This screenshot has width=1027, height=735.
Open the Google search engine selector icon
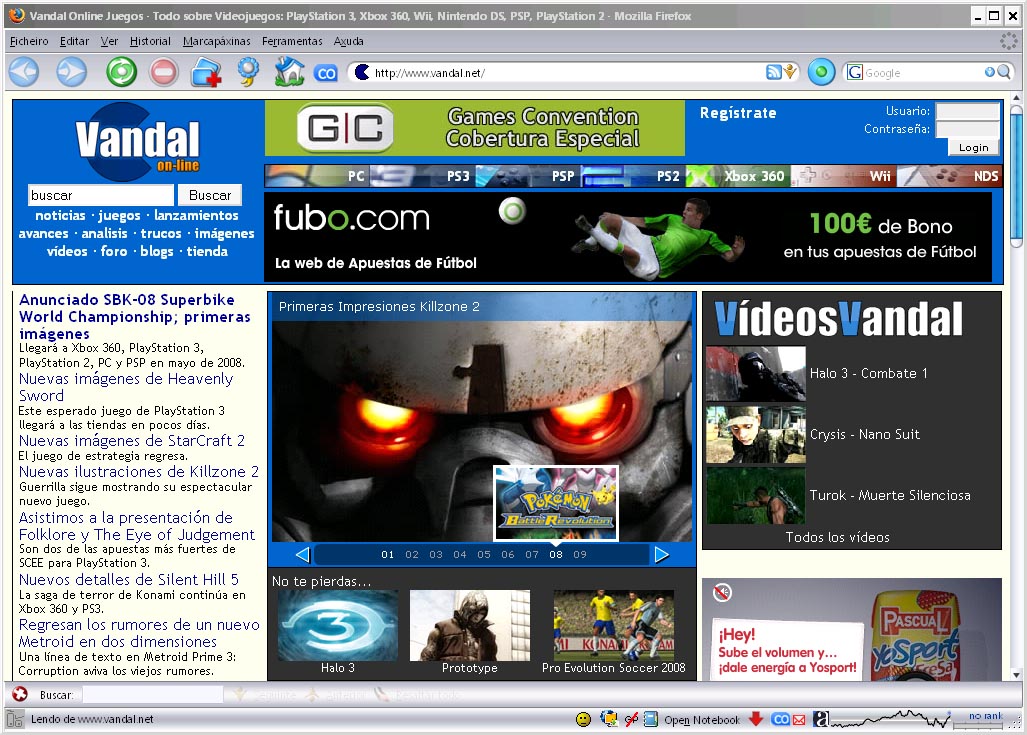(855, 72)
